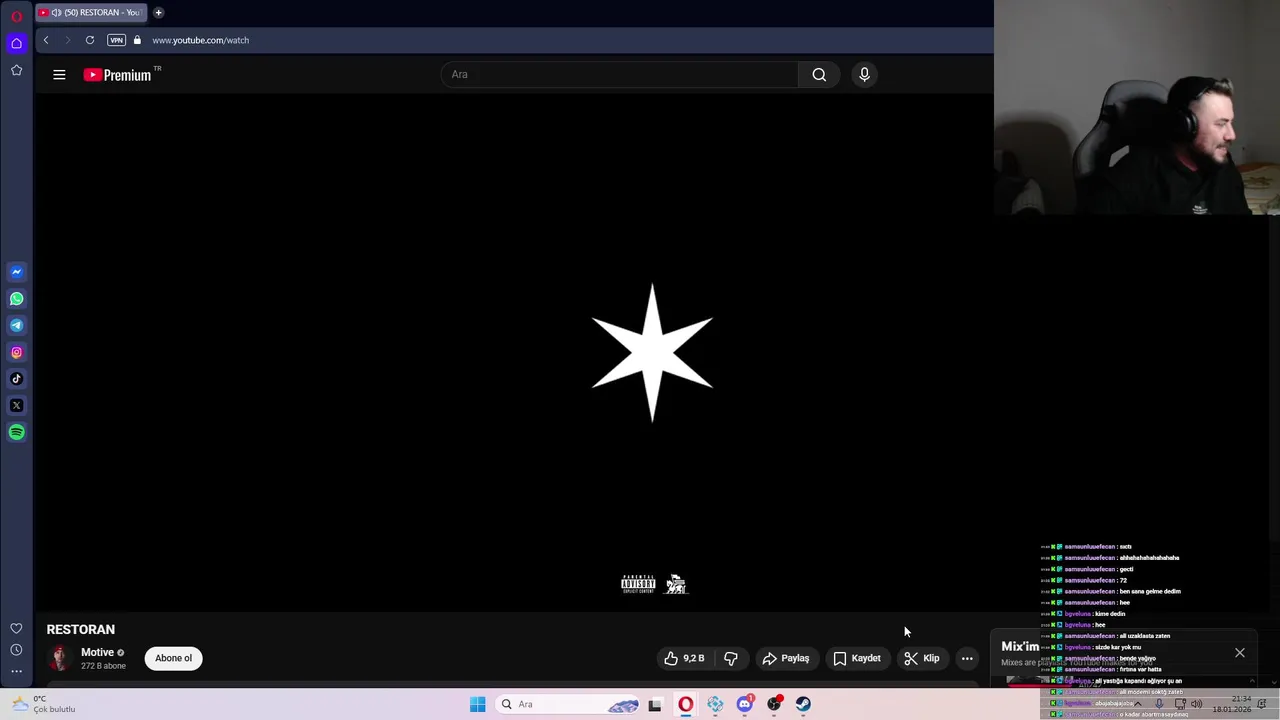Screen dimensions: 1280x720
Task: Create a clip with Klip button
Action: pyautogui.click(x=922, y=658)
